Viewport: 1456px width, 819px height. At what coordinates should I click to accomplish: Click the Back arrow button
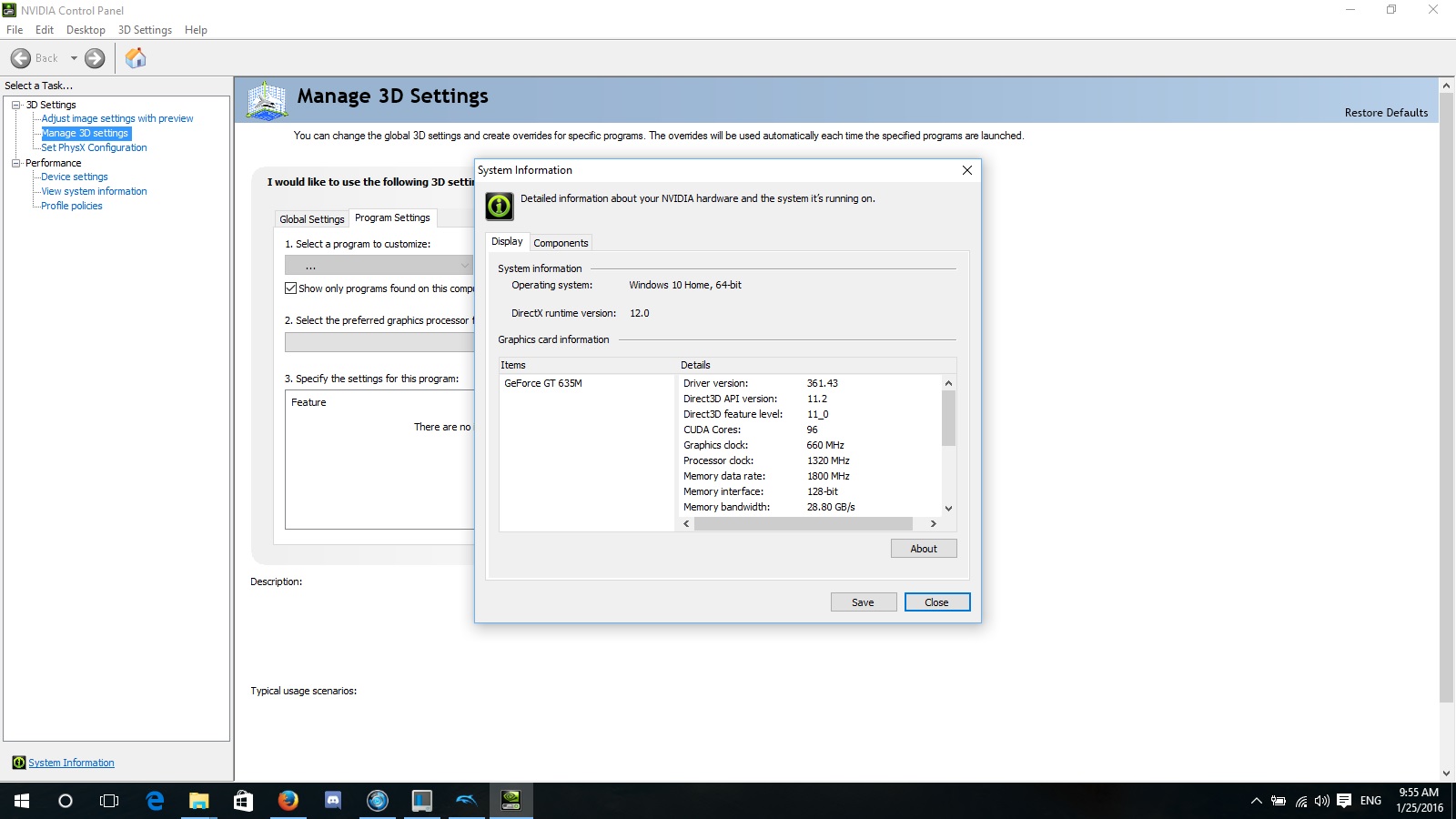point(21,58)
